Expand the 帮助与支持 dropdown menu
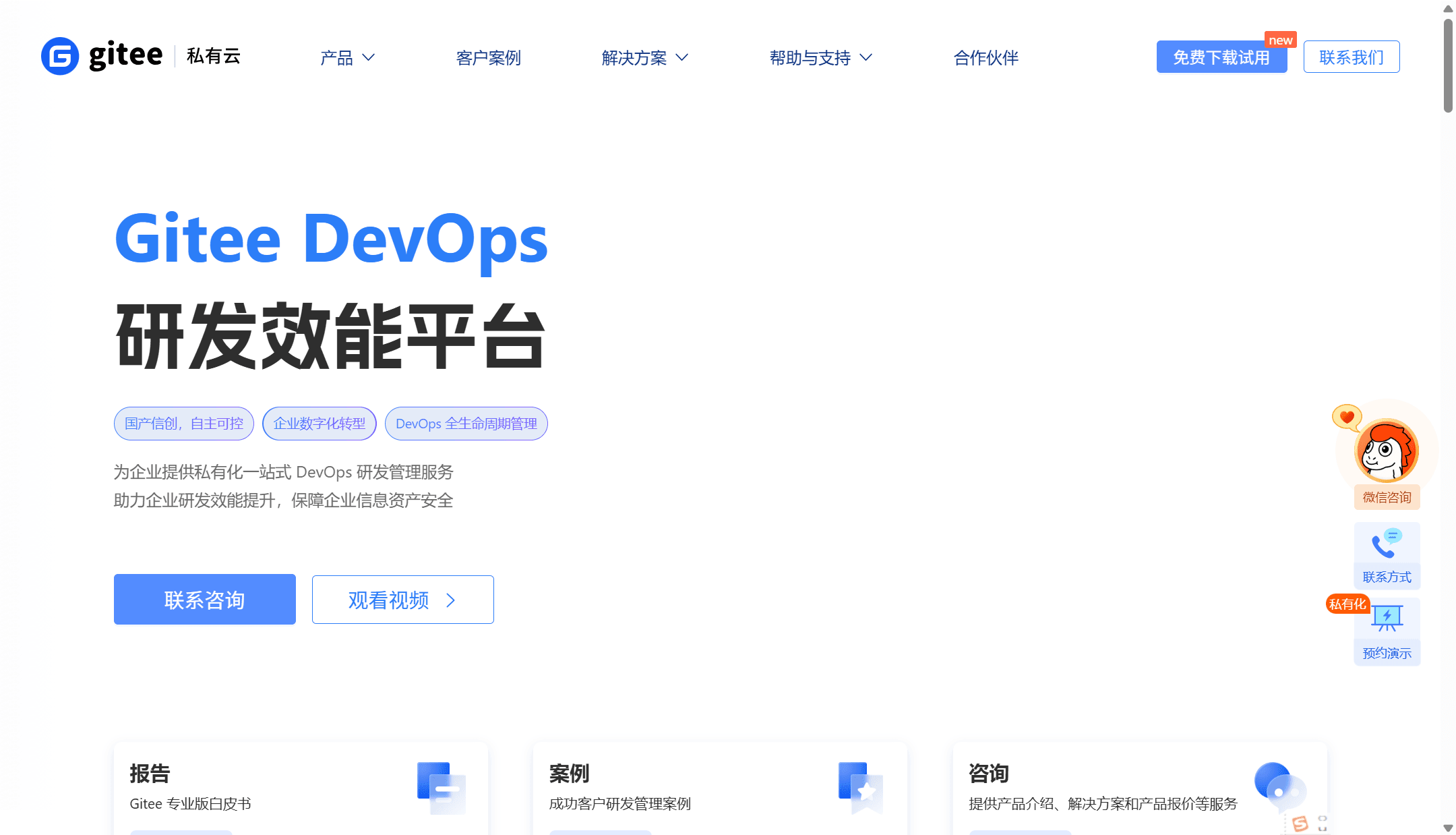Image resolution: width=1456 pixels, height=835 pixels. pyautogui.click(x=820, y=57)
